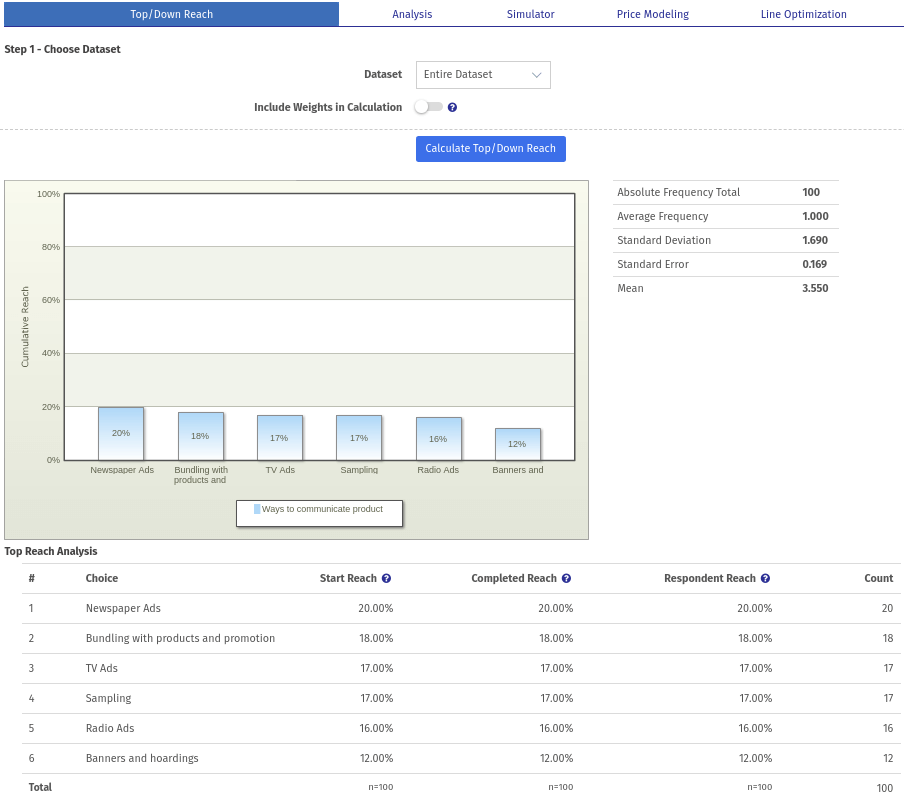Viewport: 904px width, 805px height.
Task: Click Bundling with products and promotion row
Action: [180, 638]
